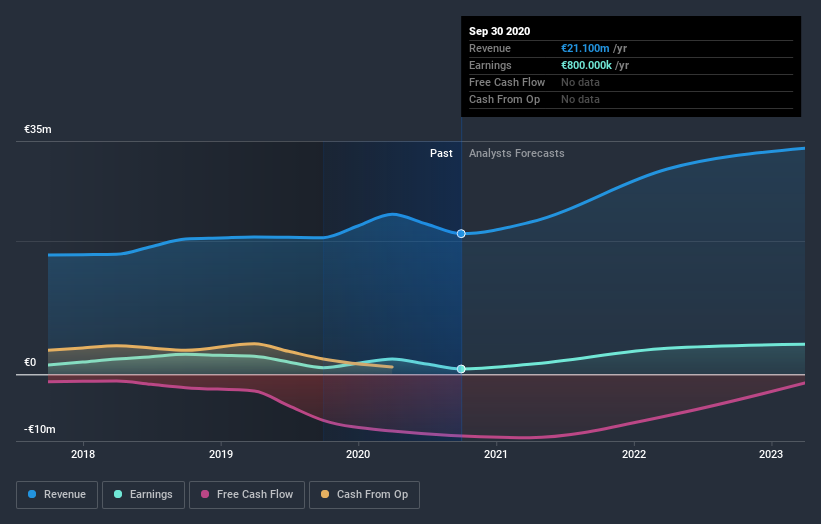Click the 2021 x-axis label

496,454
